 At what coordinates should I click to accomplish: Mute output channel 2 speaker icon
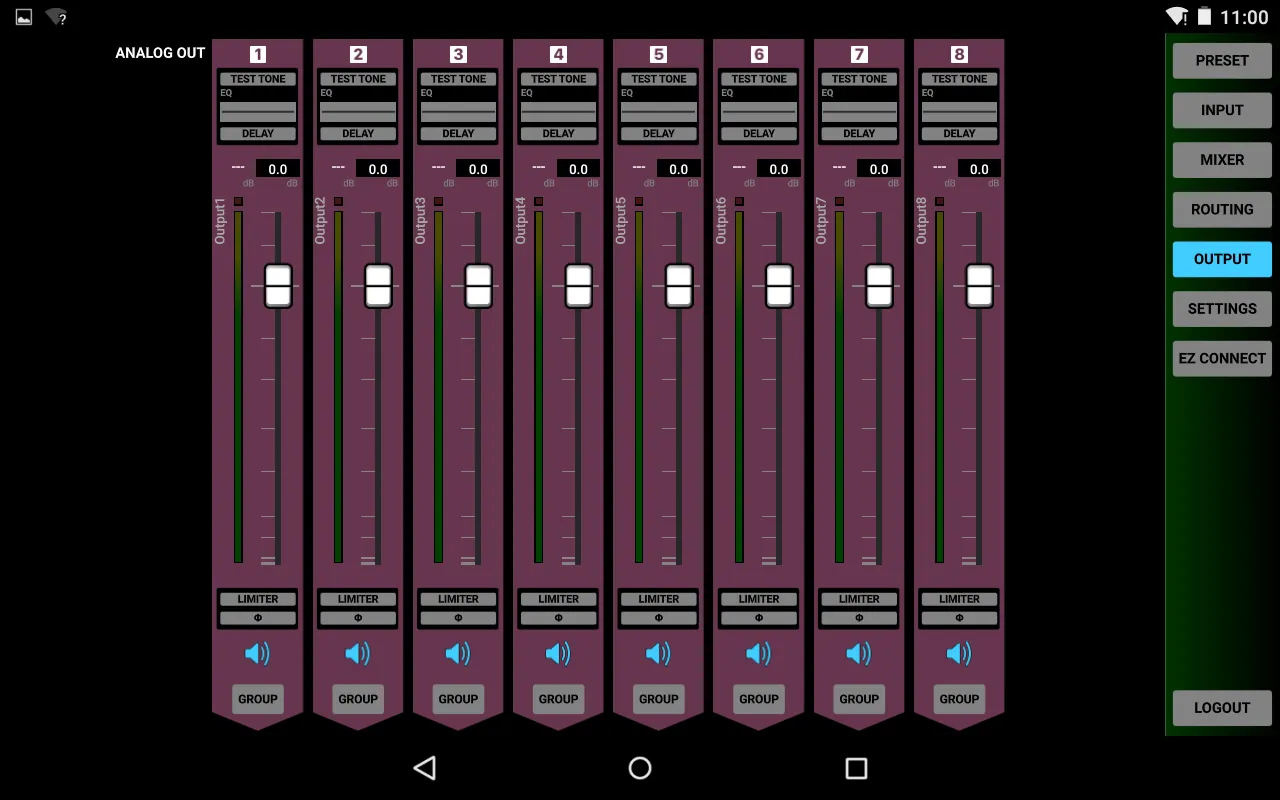click(x=357, y=654)
